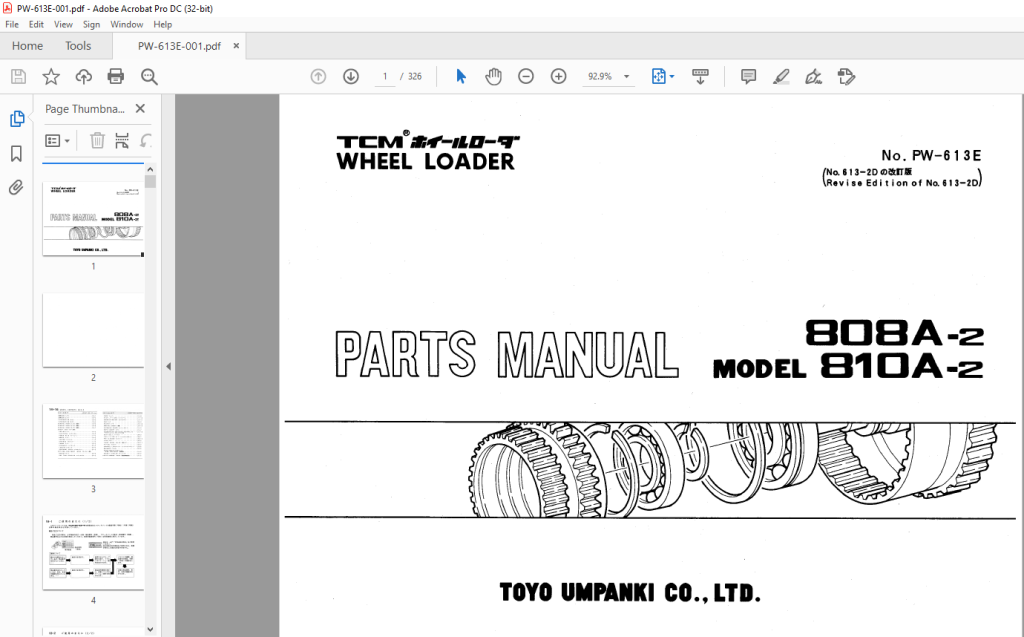
Task: Open the Bookmarks sidebar panel
Action: pyautogui.click(x=16, y=154)
